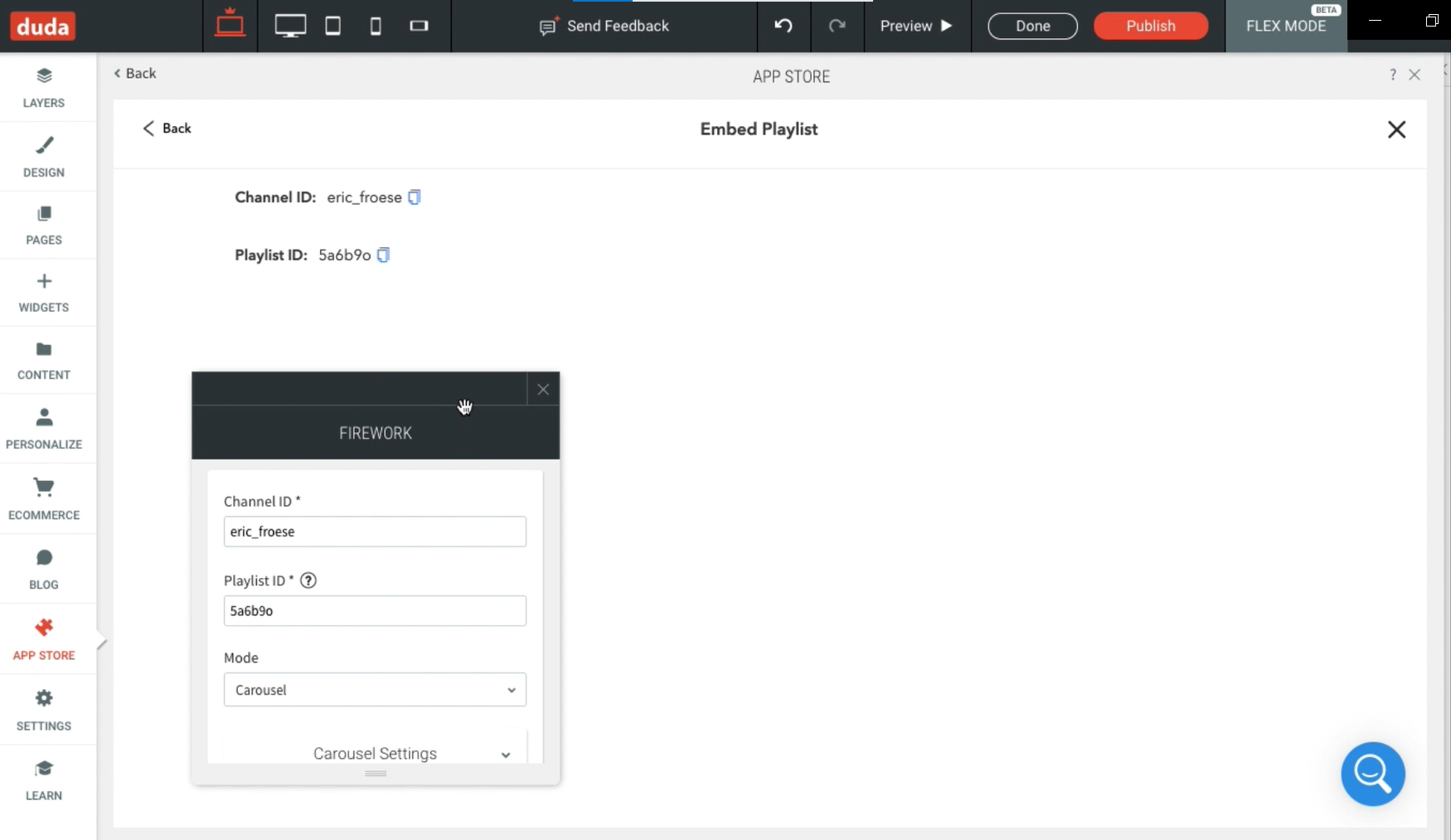This screenshot has height=840, width=1451.
Task: Open the Mode dropdown showing Carousel
Action: (x=375, y=689)
